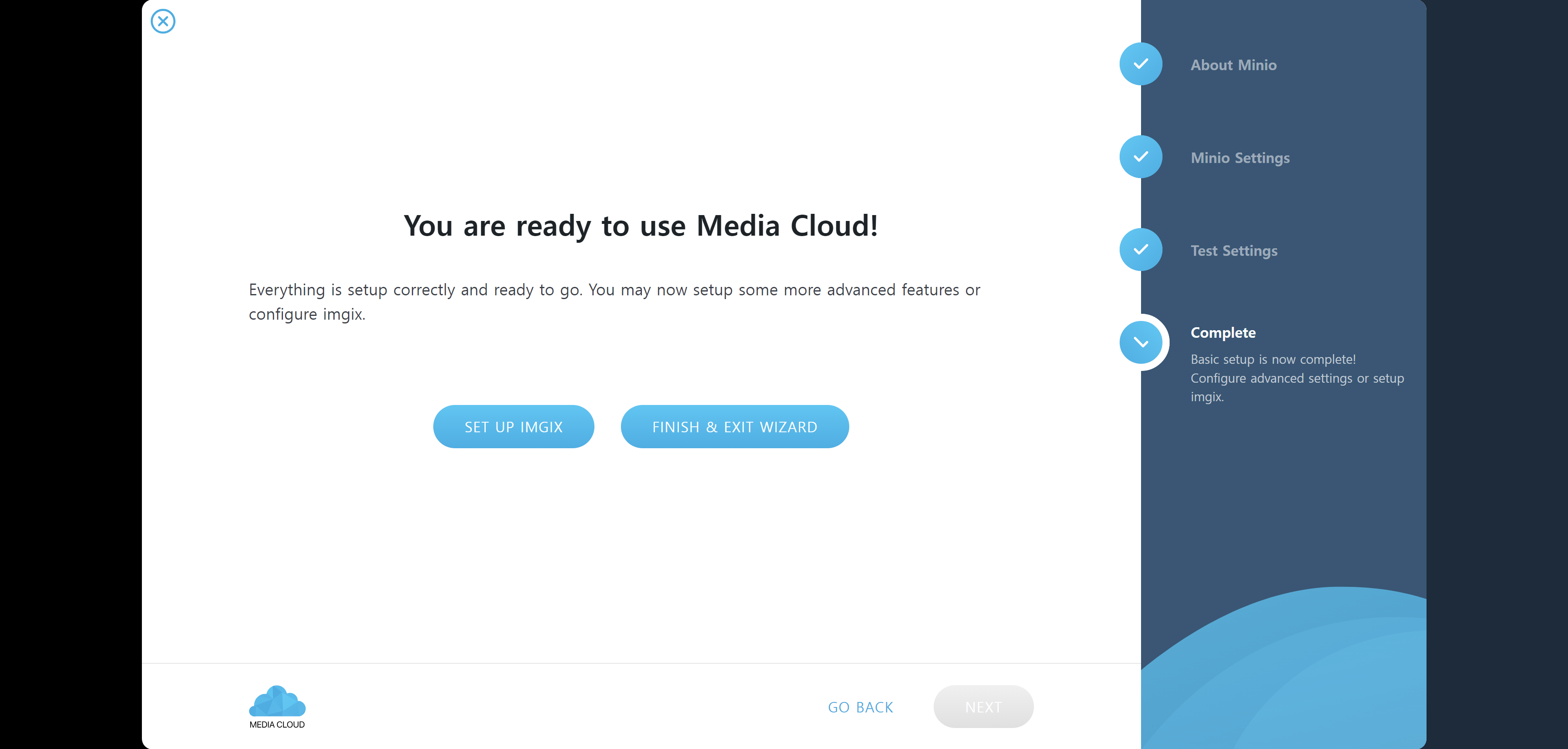Click the About Minio step checkmark icon
The height and width of the screenshot is (749, 1568).
1141,64
